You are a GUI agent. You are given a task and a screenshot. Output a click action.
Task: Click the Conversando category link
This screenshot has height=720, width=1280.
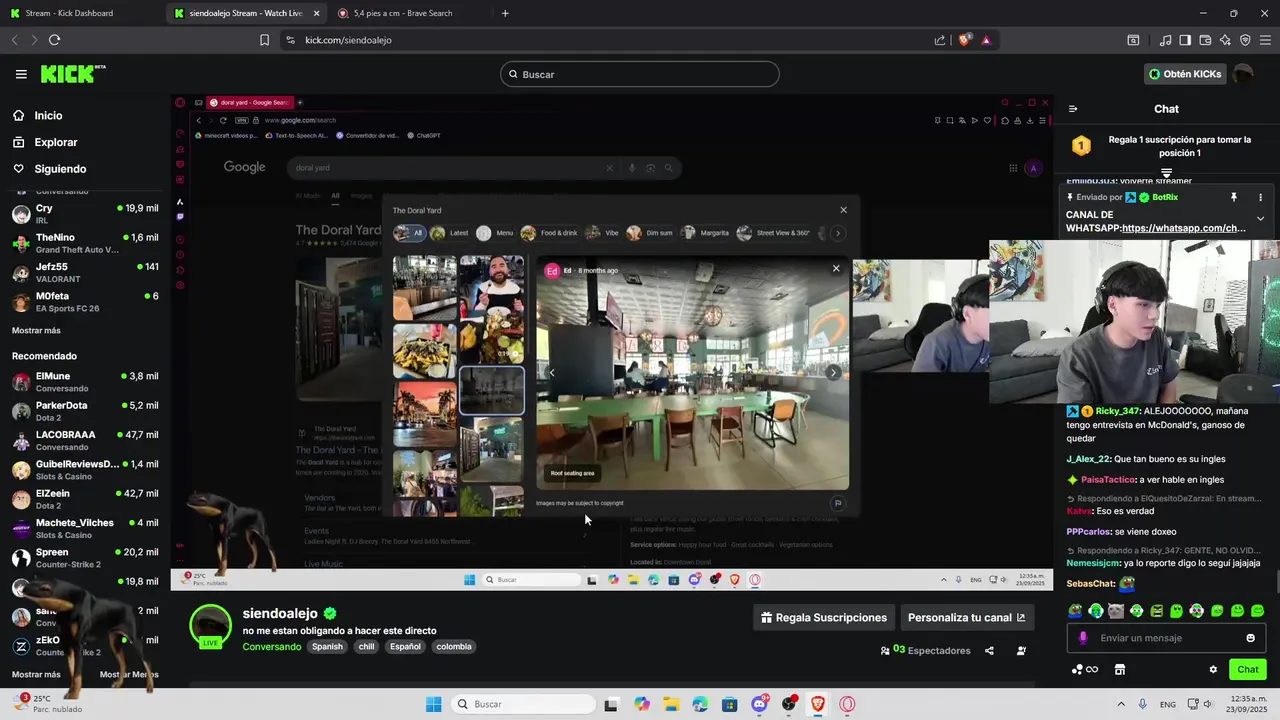coord(271,647)
